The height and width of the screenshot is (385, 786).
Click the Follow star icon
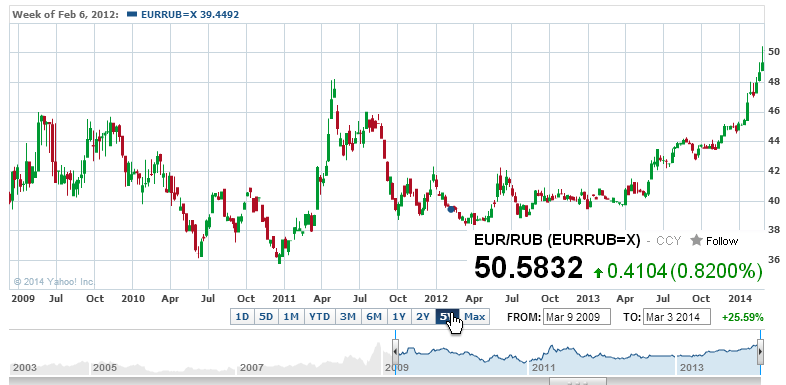click(696, 241)
